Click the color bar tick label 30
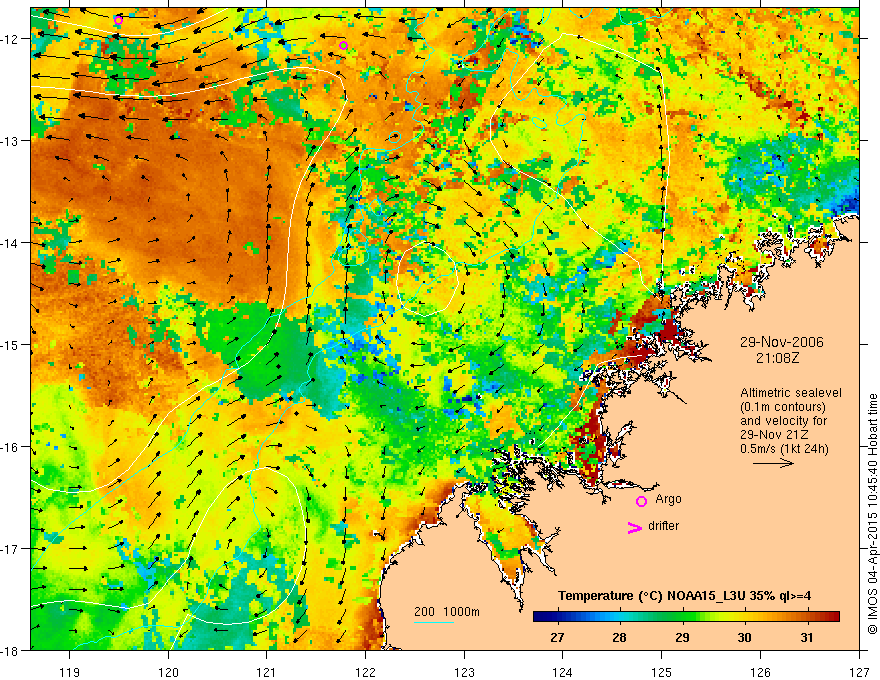 click(744, 638)
